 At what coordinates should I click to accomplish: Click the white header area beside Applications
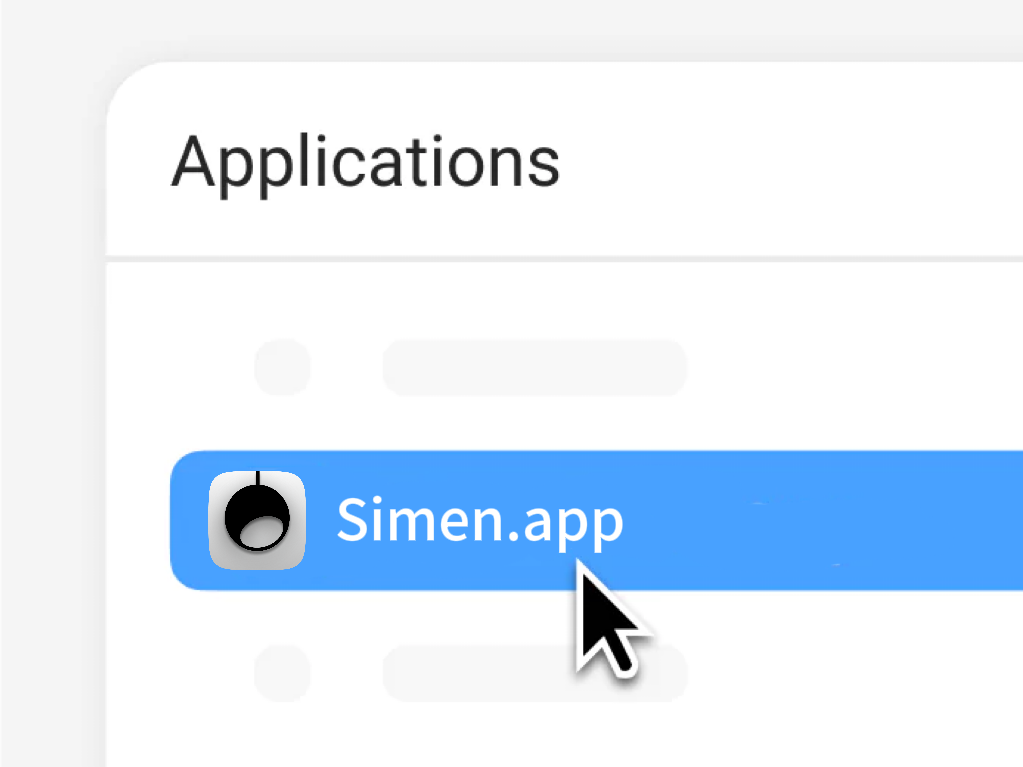[x=789, y=160]
